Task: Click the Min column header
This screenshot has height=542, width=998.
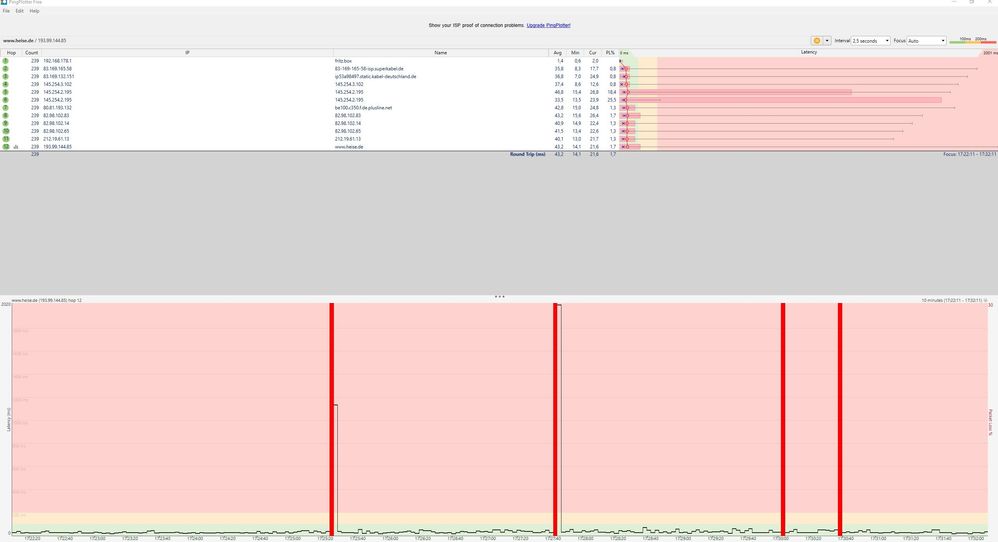Action: tap(575, 53)
